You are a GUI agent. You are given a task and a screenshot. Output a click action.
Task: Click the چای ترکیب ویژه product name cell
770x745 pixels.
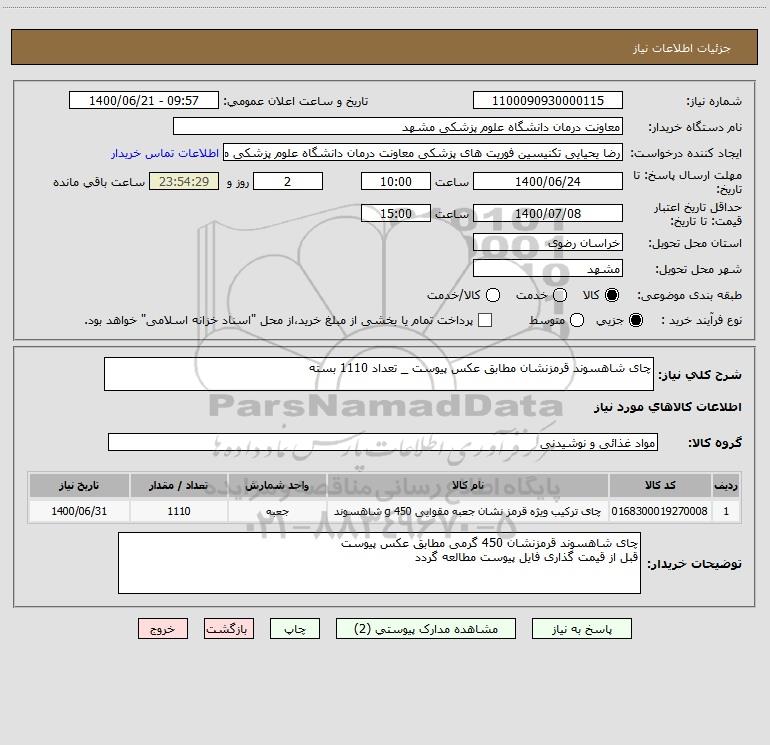(x=468, y=511)
